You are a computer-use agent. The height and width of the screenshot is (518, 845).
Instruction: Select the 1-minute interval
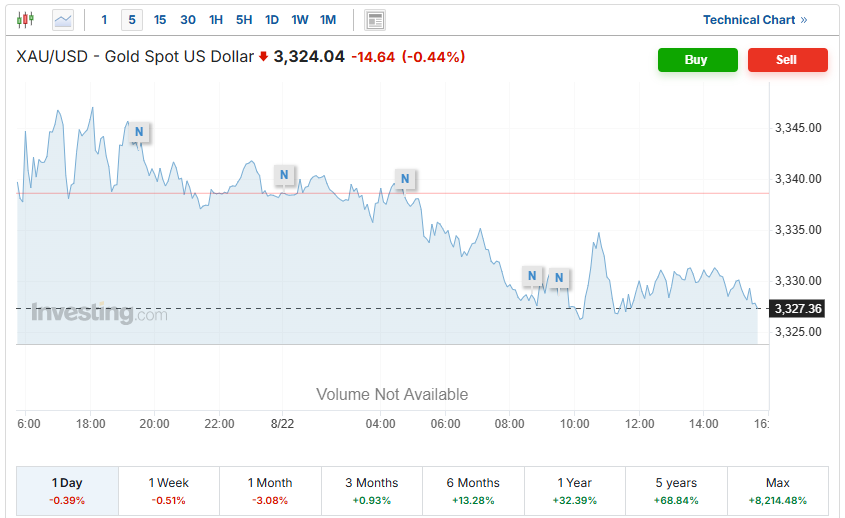(x=104, y=20)
